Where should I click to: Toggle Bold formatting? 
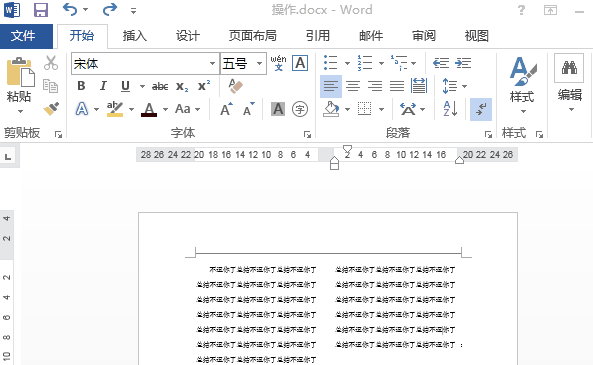click(81, 86)
